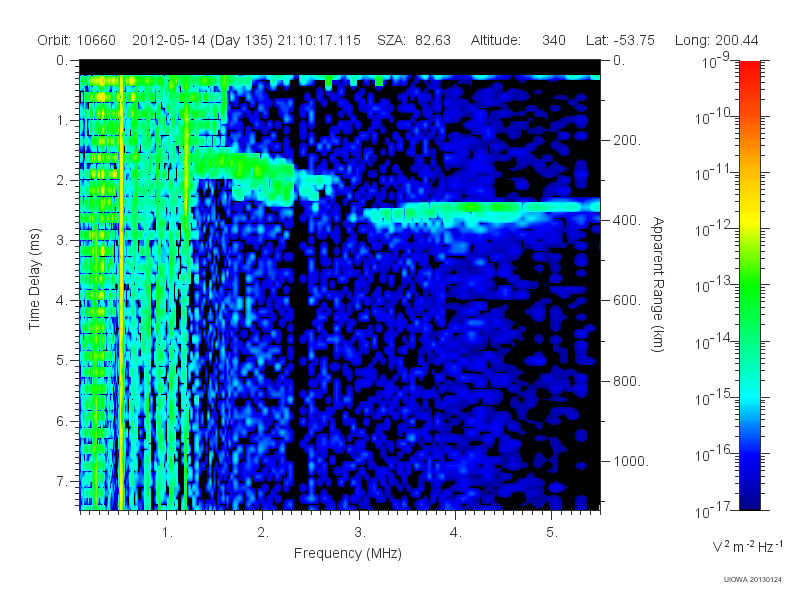800x600 pixels.
Task: Click the '1000.' apparent range tick label
Action: click(631, 461)
